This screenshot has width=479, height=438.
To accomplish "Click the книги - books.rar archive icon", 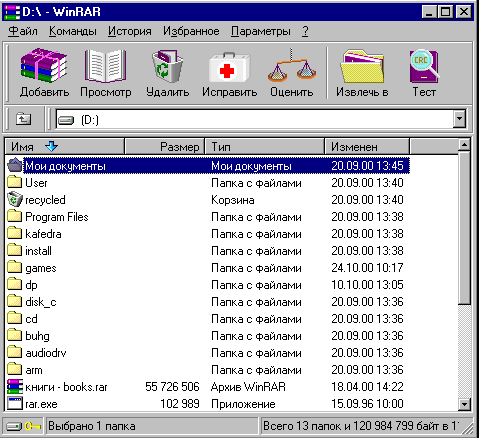I will tap(15, 387).
